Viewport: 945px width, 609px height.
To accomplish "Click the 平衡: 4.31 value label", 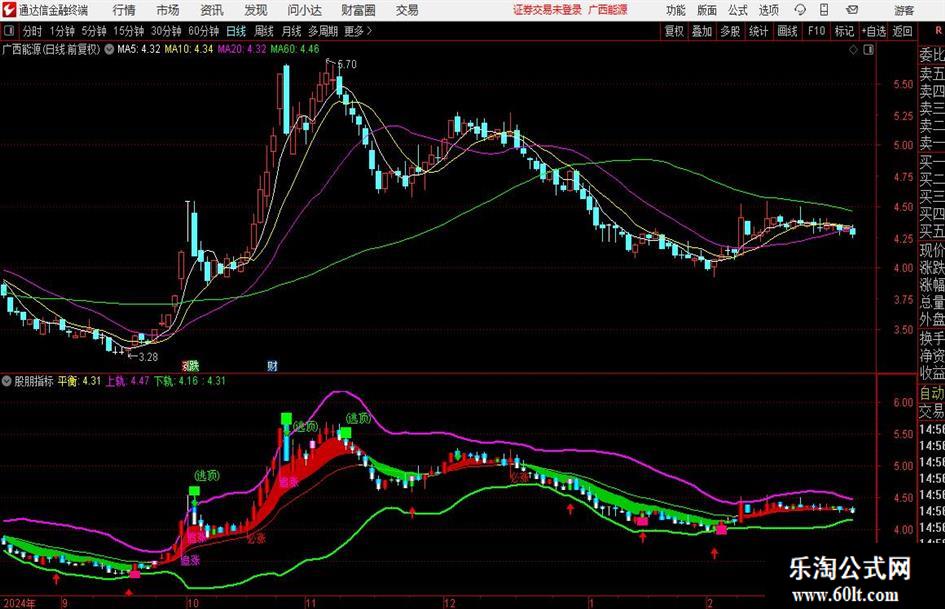I will 80,381.
